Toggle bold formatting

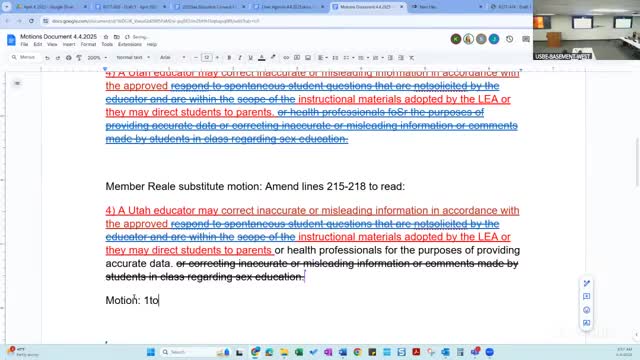point(229,58)
